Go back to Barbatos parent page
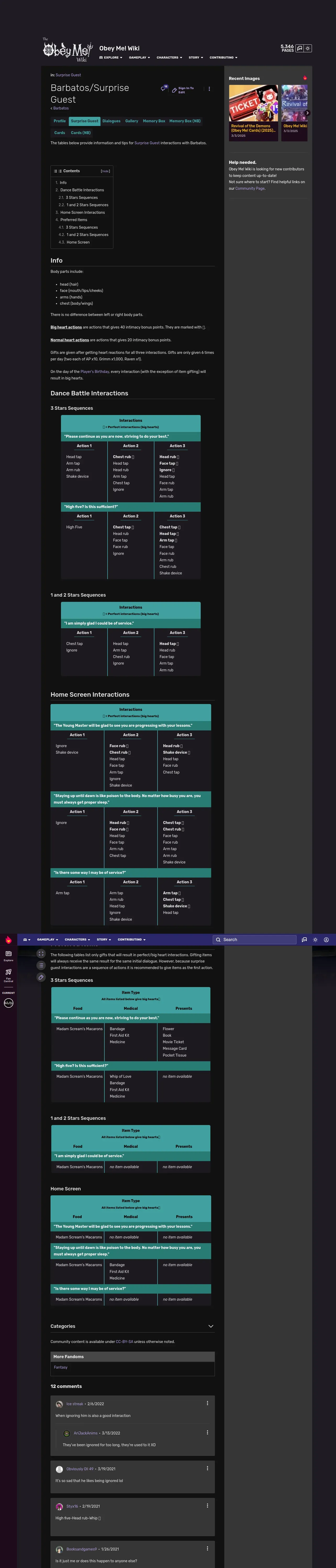 coord(60,108)
